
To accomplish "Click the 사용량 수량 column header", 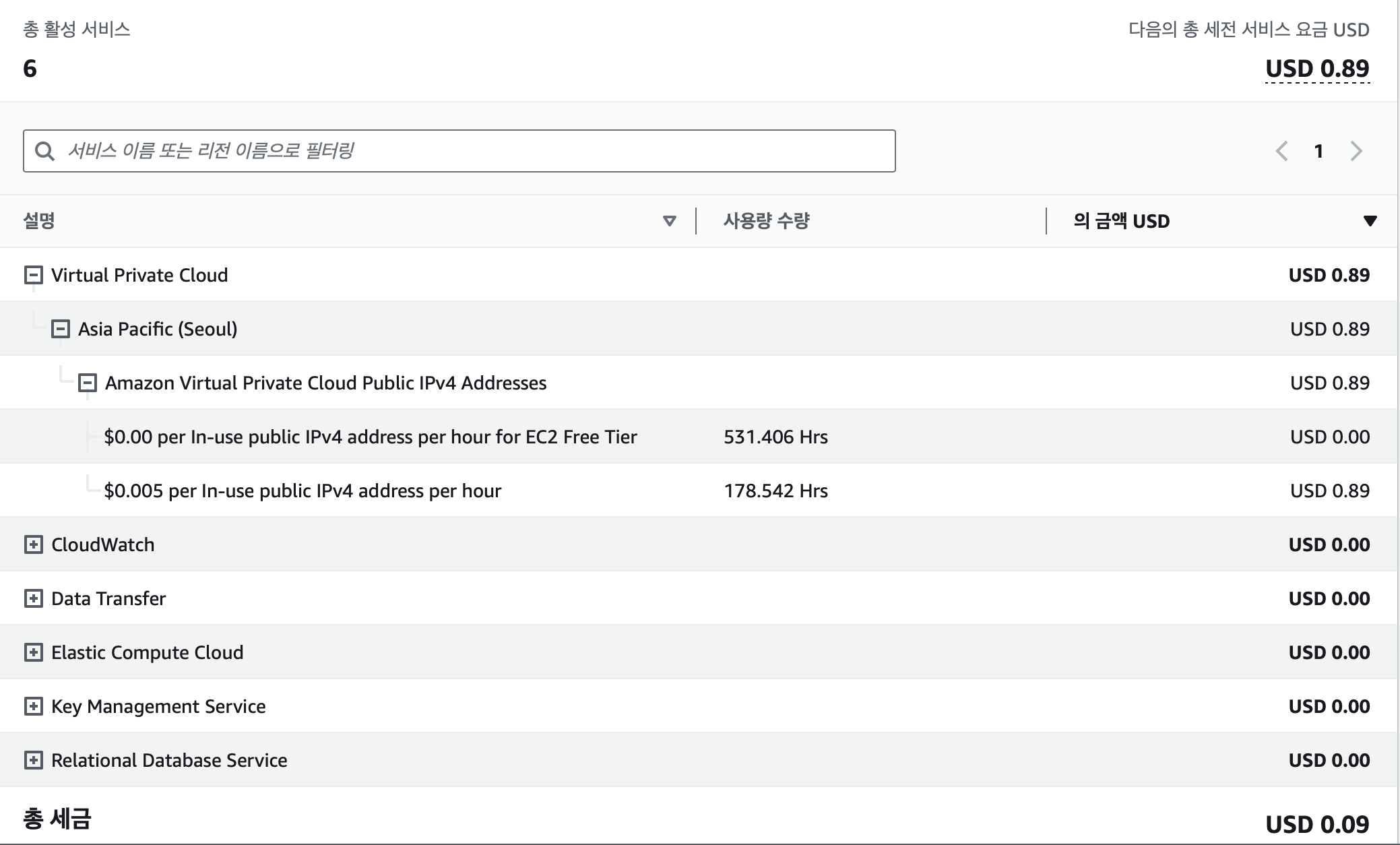I will point(766,221).
